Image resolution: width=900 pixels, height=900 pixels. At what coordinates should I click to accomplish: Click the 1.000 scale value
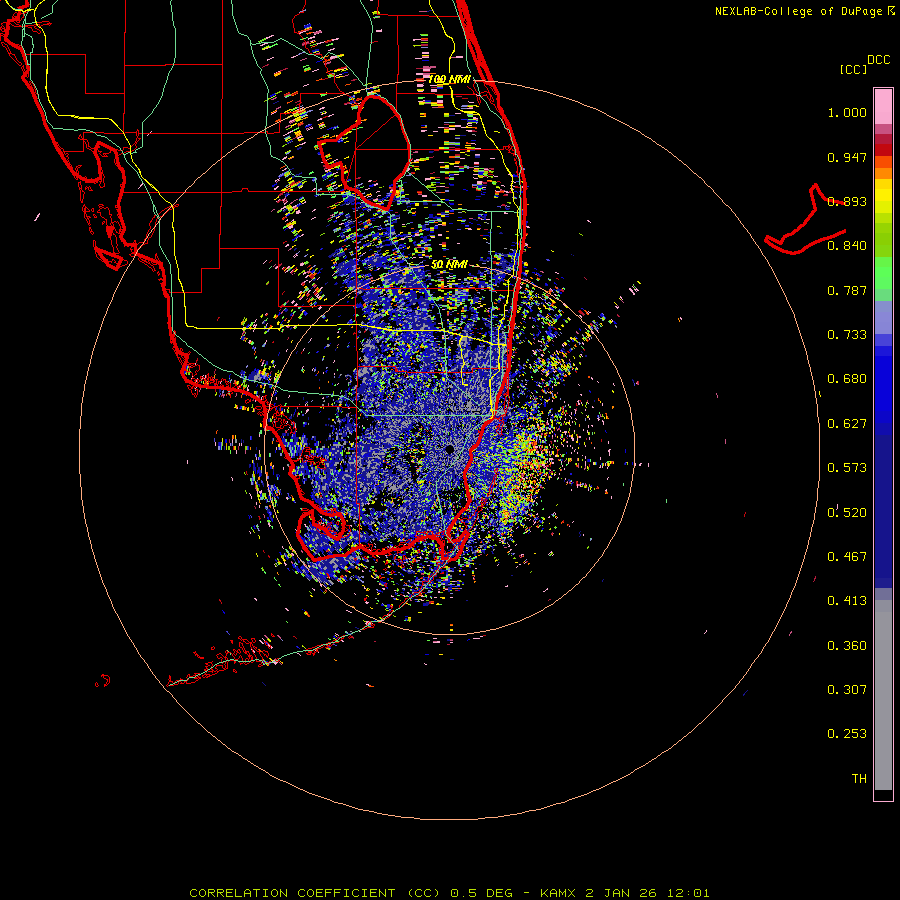(847, 112)
